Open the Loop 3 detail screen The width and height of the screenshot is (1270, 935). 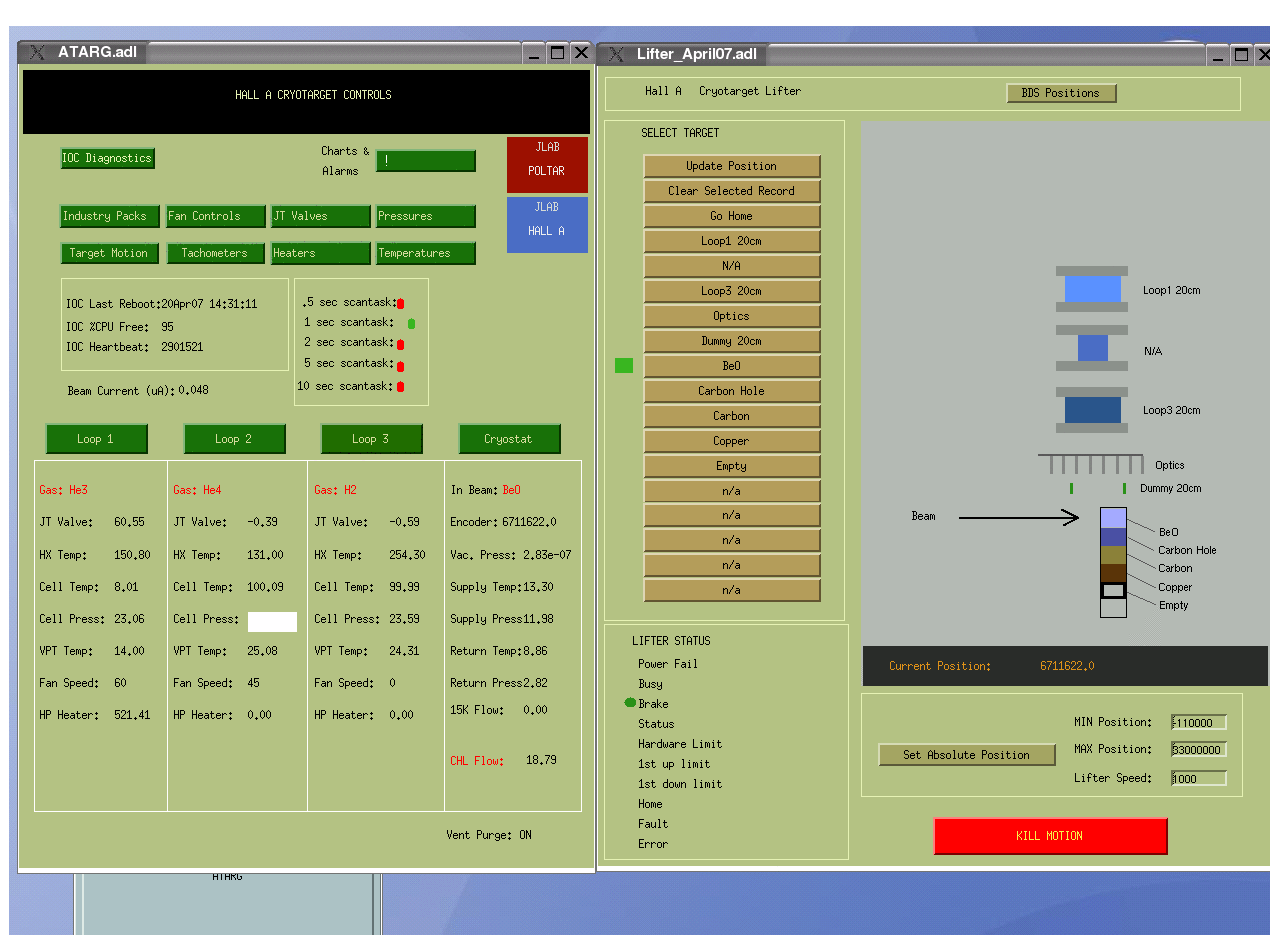pos(372,439)
